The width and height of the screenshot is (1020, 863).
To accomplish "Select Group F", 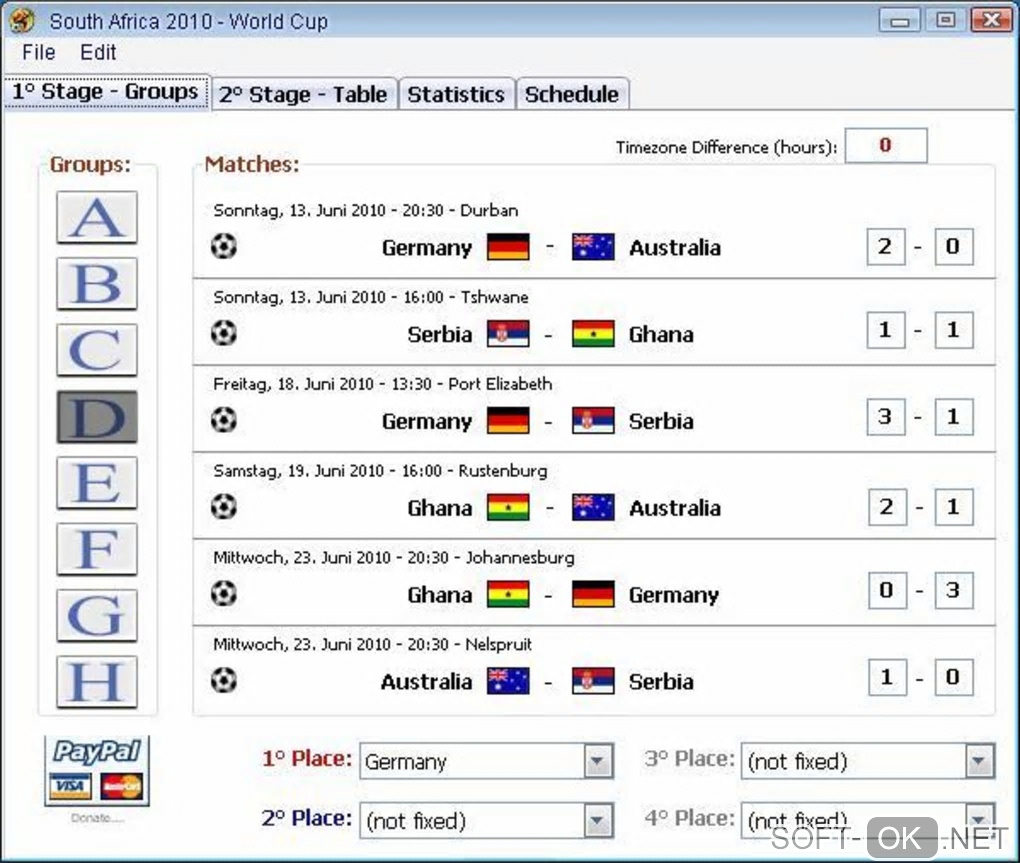I will pos(97,549).
